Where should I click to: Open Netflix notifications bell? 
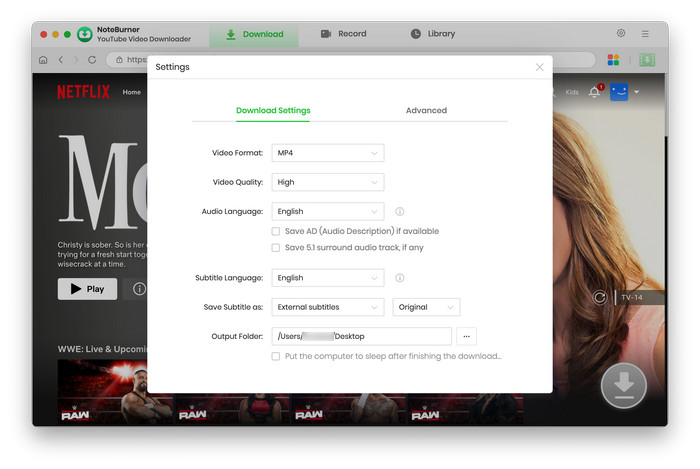[x=595, y=91]
